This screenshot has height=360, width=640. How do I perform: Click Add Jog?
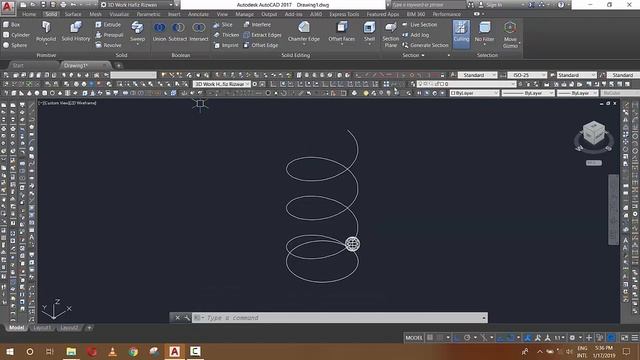(416, 35)
